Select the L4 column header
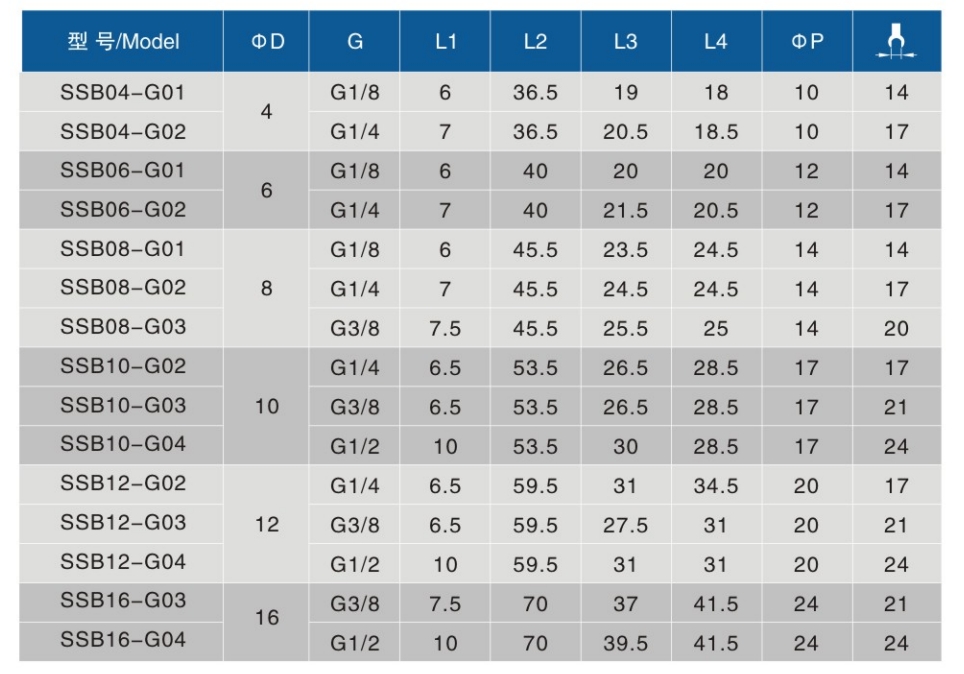The width and height of the screenshot is (964, 674). [x=715, y=42]
